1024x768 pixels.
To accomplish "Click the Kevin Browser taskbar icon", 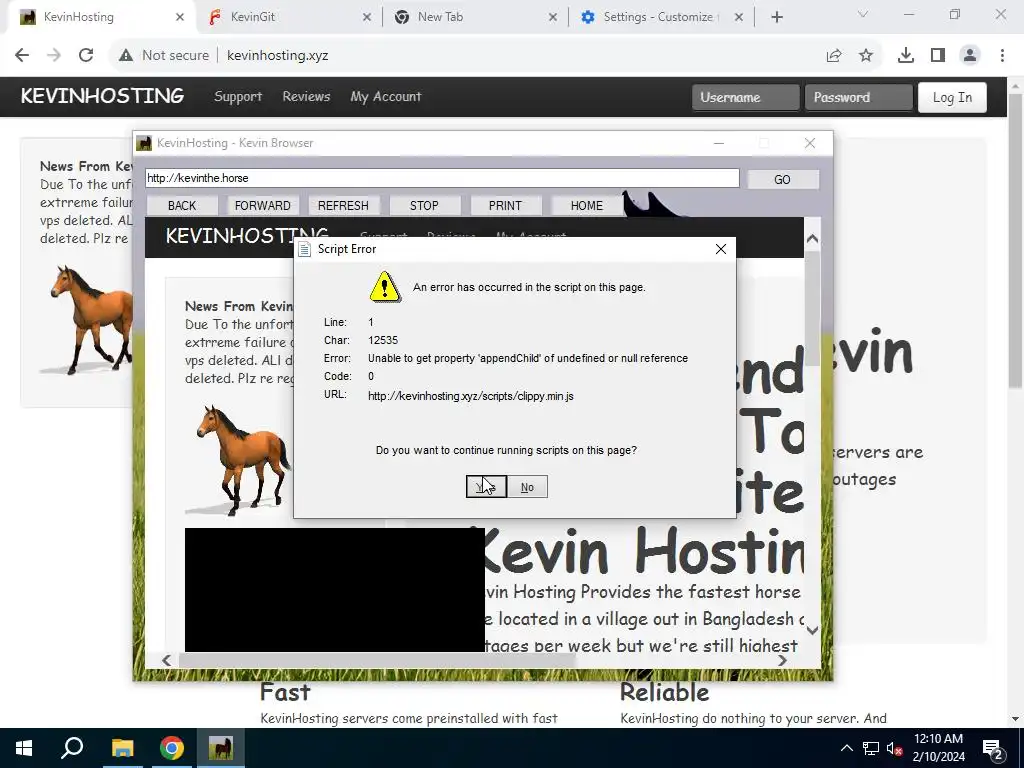I will pyautogui.click(x=221, y=748).
